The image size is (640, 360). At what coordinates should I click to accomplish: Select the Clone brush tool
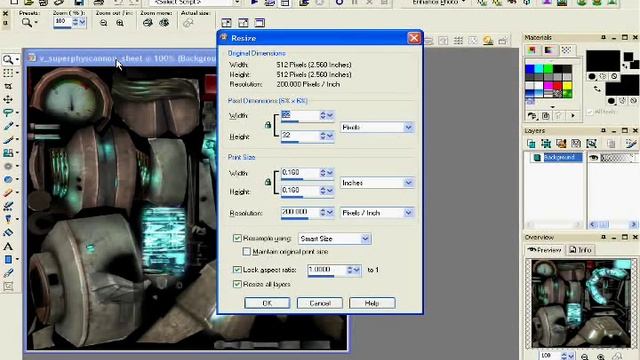8,153
